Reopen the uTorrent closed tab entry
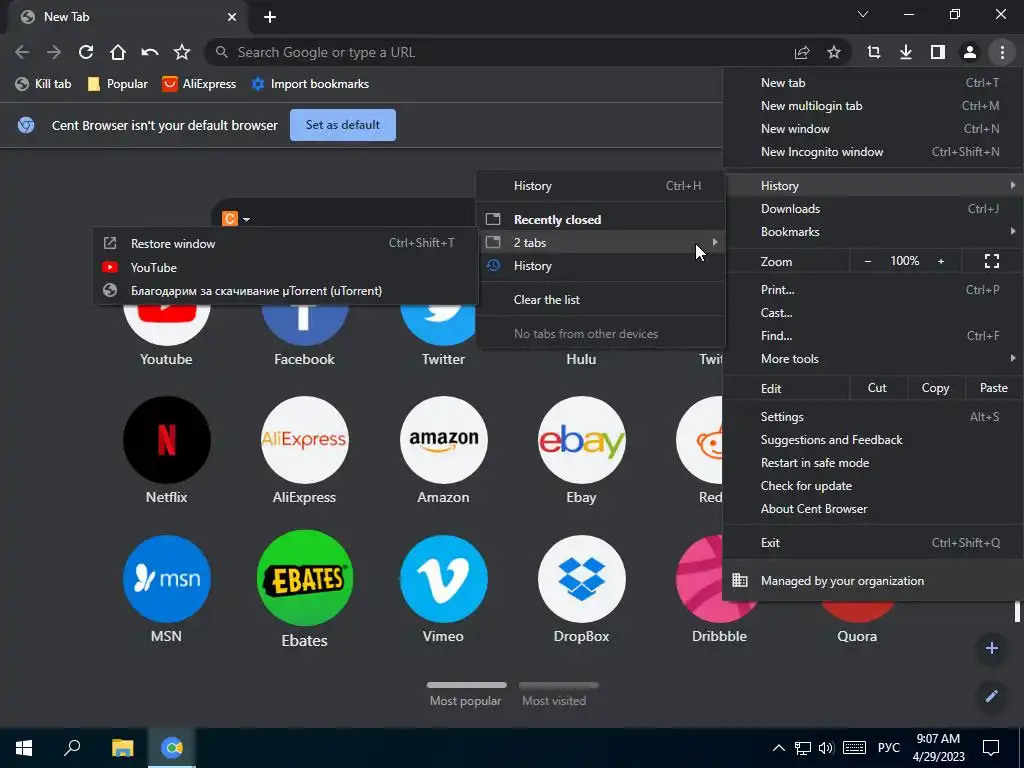 286,291
